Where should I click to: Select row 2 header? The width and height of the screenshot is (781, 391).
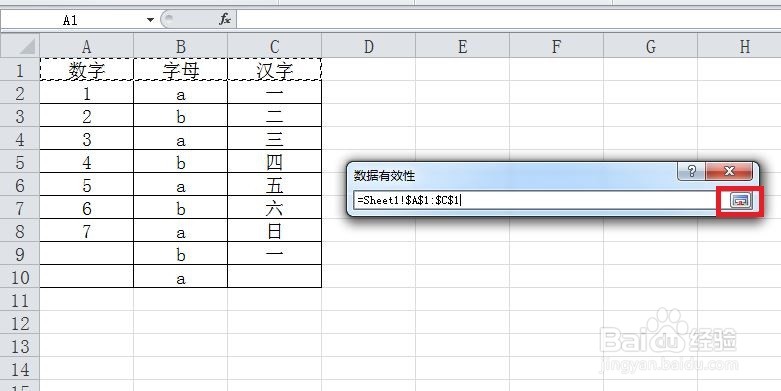20,93
